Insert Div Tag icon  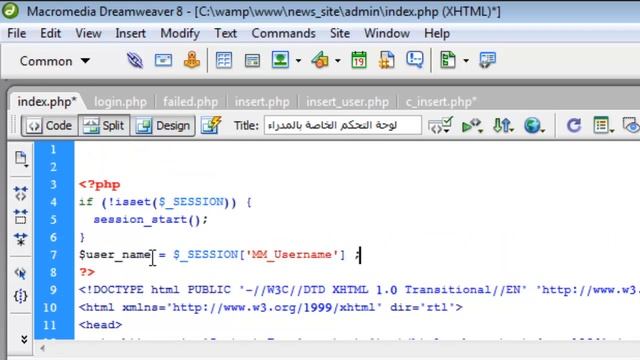click(x=252, y=61)
